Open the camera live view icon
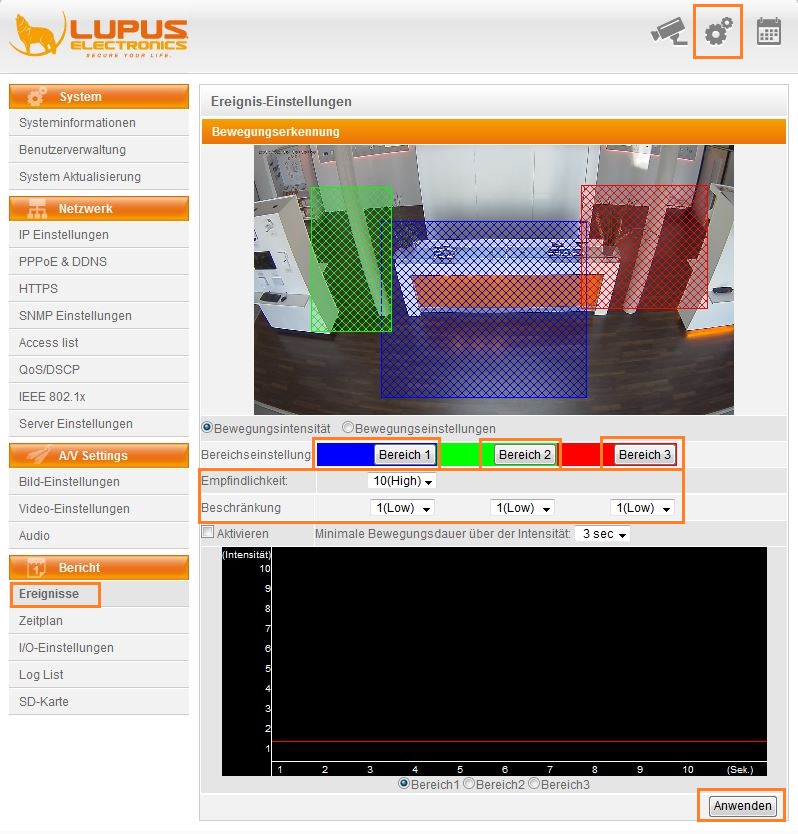Image resolution: width=798 pixels, height=834 pixels. [667, 32]
